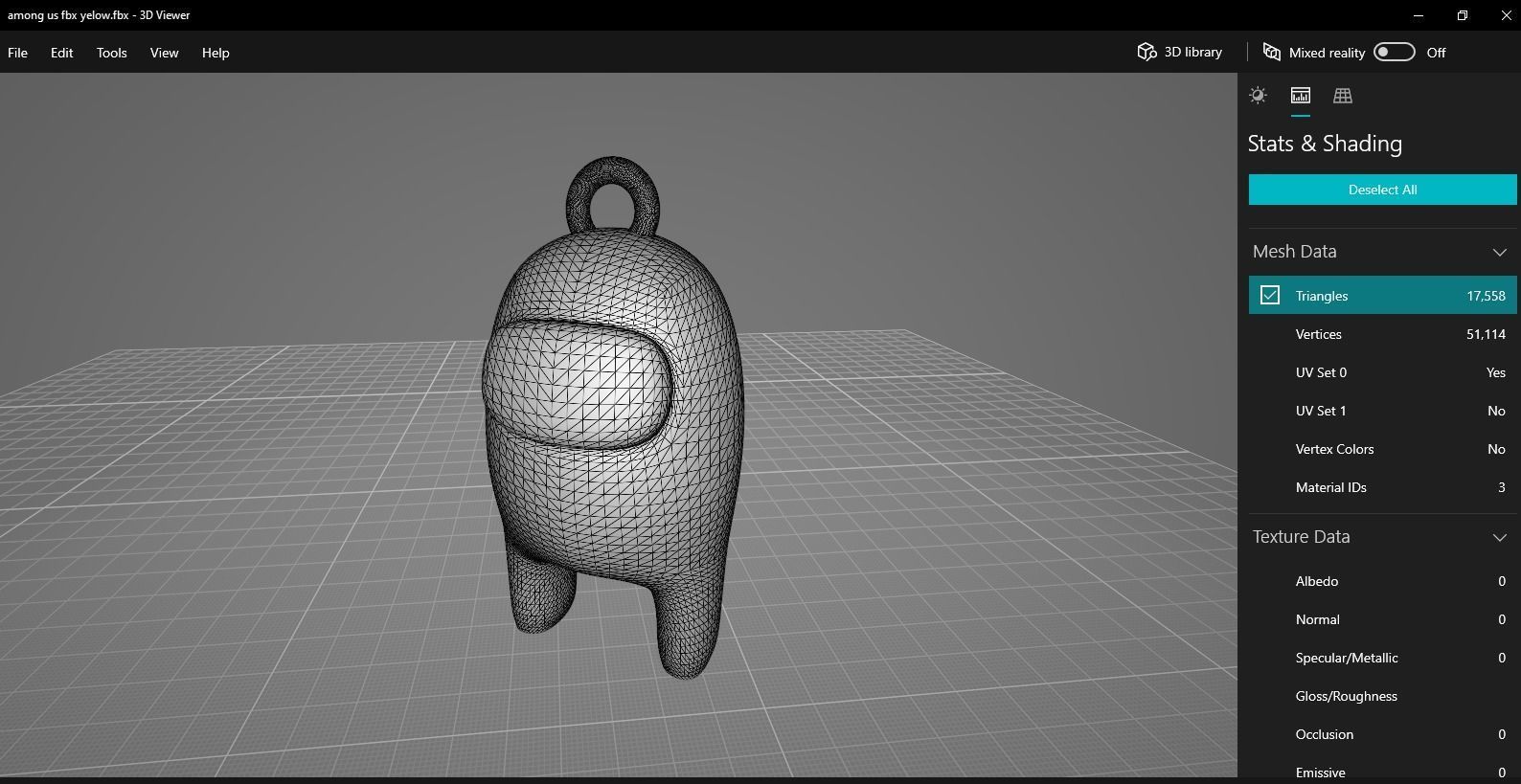Minimize the 3D Viewer window

tap(1419, 15)
